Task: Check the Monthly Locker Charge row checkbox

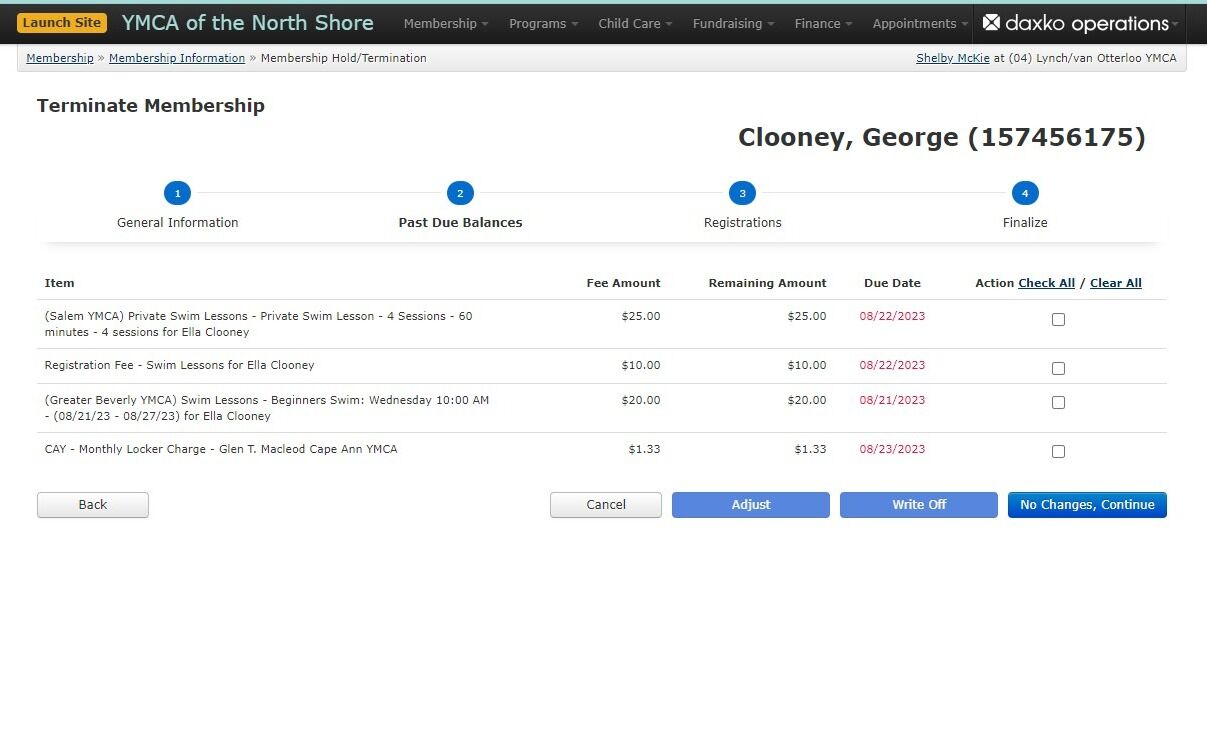Action: pyautogui.click(x=1058, y=452)
